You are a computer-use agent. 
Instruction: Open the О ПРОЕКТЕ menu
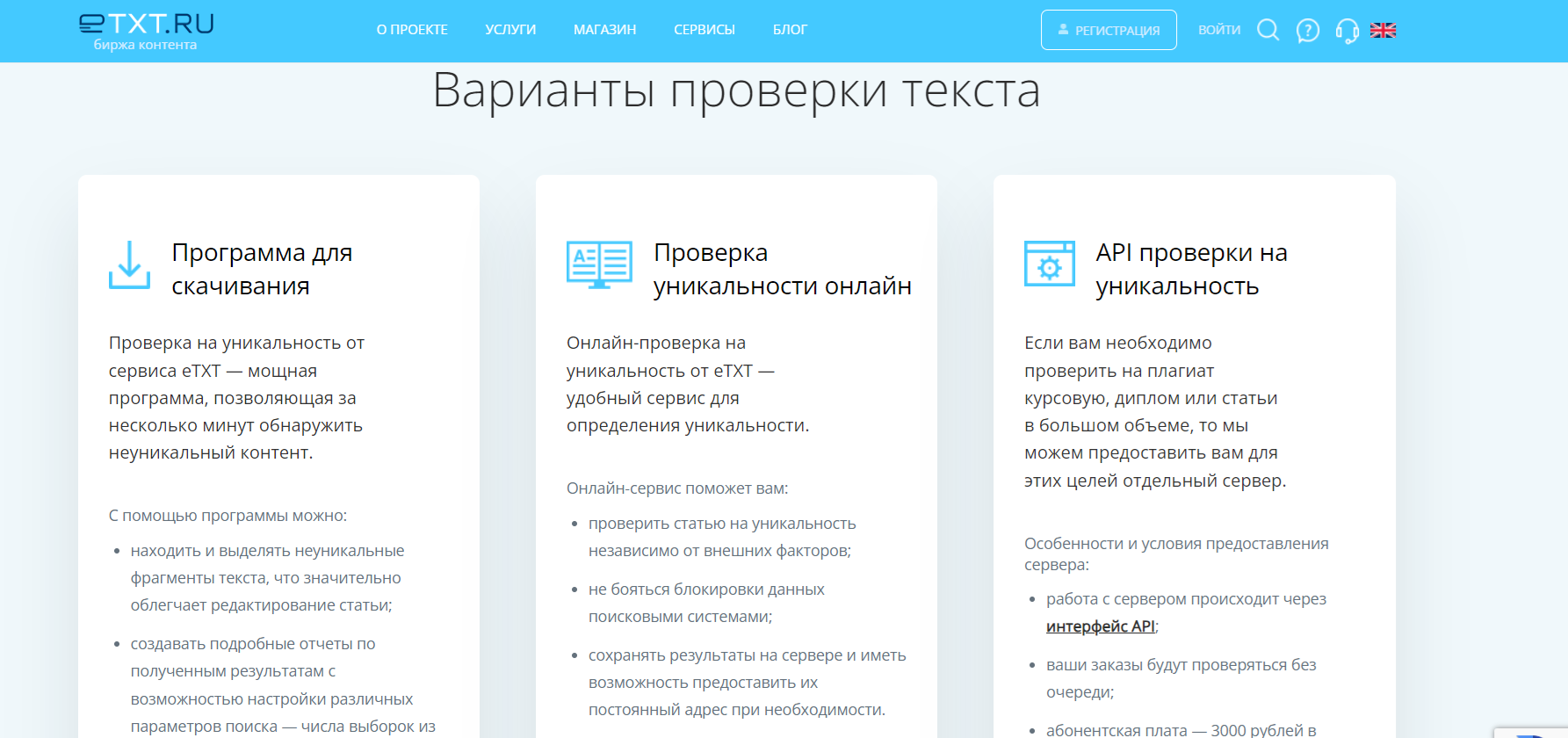[412, 30]
